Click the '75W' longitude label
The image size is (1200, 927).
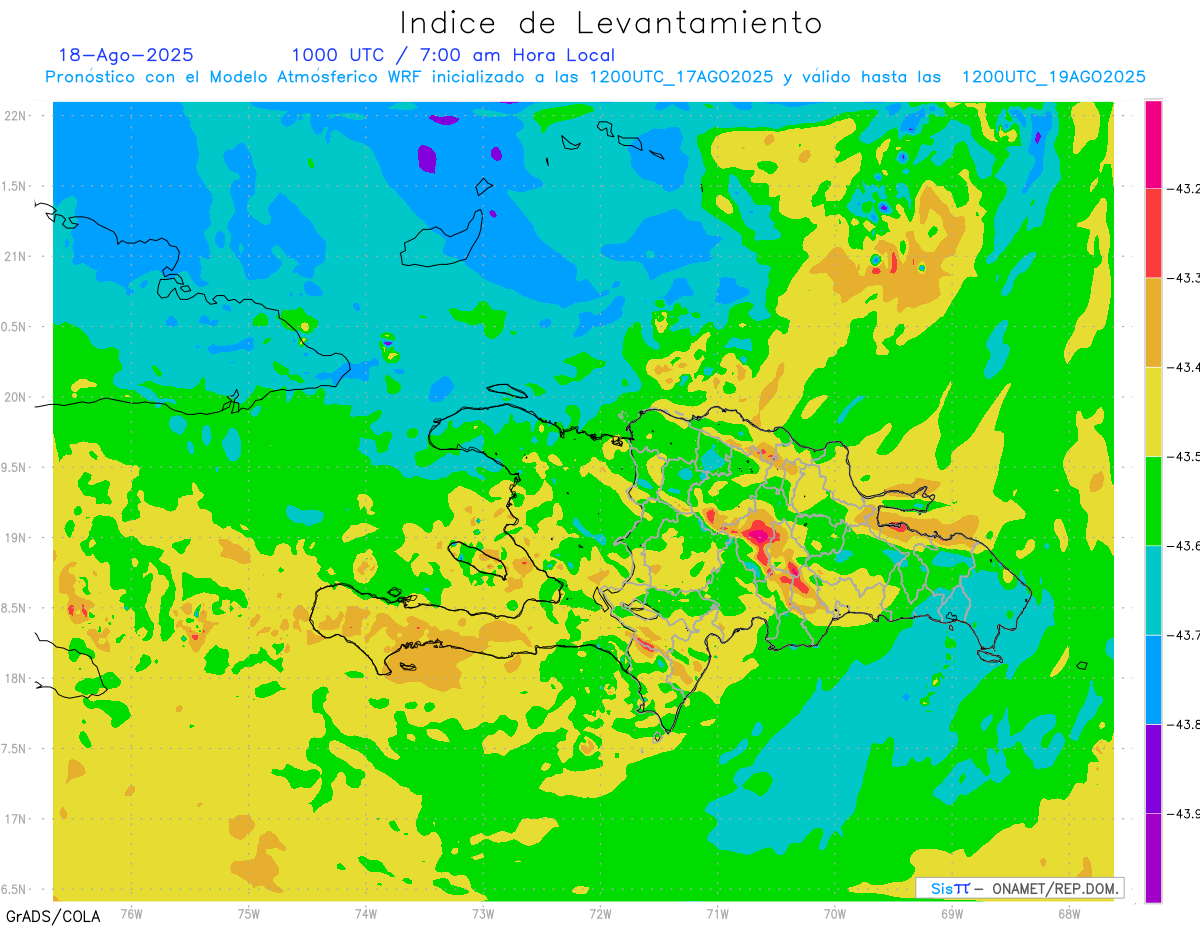coord(249,912)
